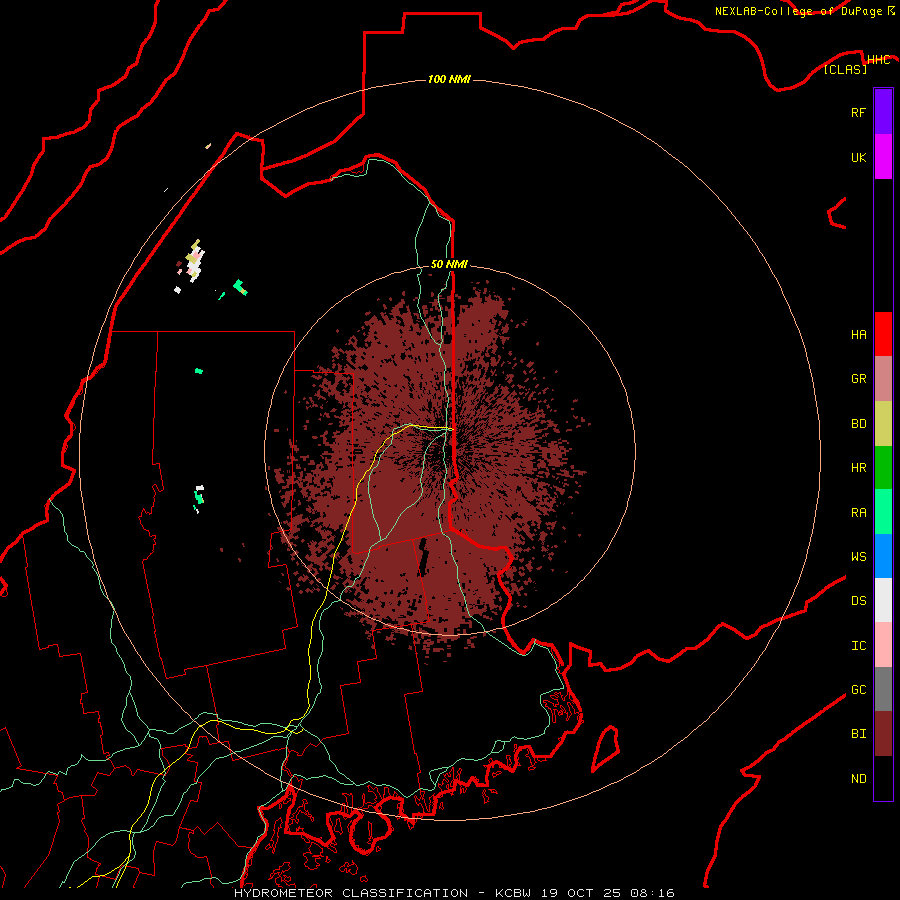Click the GC legend label
Image resolution: width=900 pixels, height=900 pixels.
pyautogui.click(x=858, y=690)
